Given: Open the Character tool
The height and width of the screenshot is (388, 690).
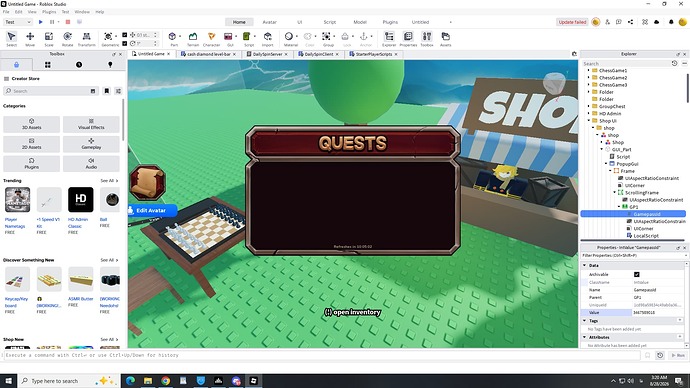Looking at the screenshot, I should coord(211,39).
